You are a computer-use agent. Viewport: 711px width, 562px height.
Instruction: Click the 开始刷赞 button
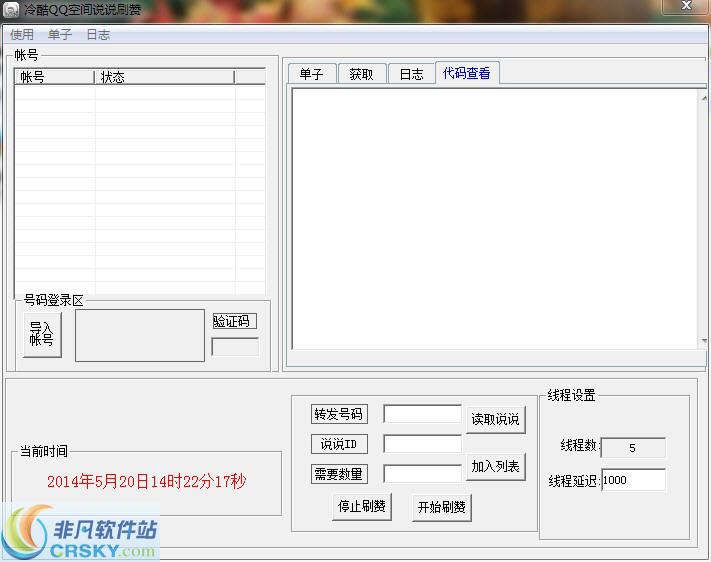[442, 507]
